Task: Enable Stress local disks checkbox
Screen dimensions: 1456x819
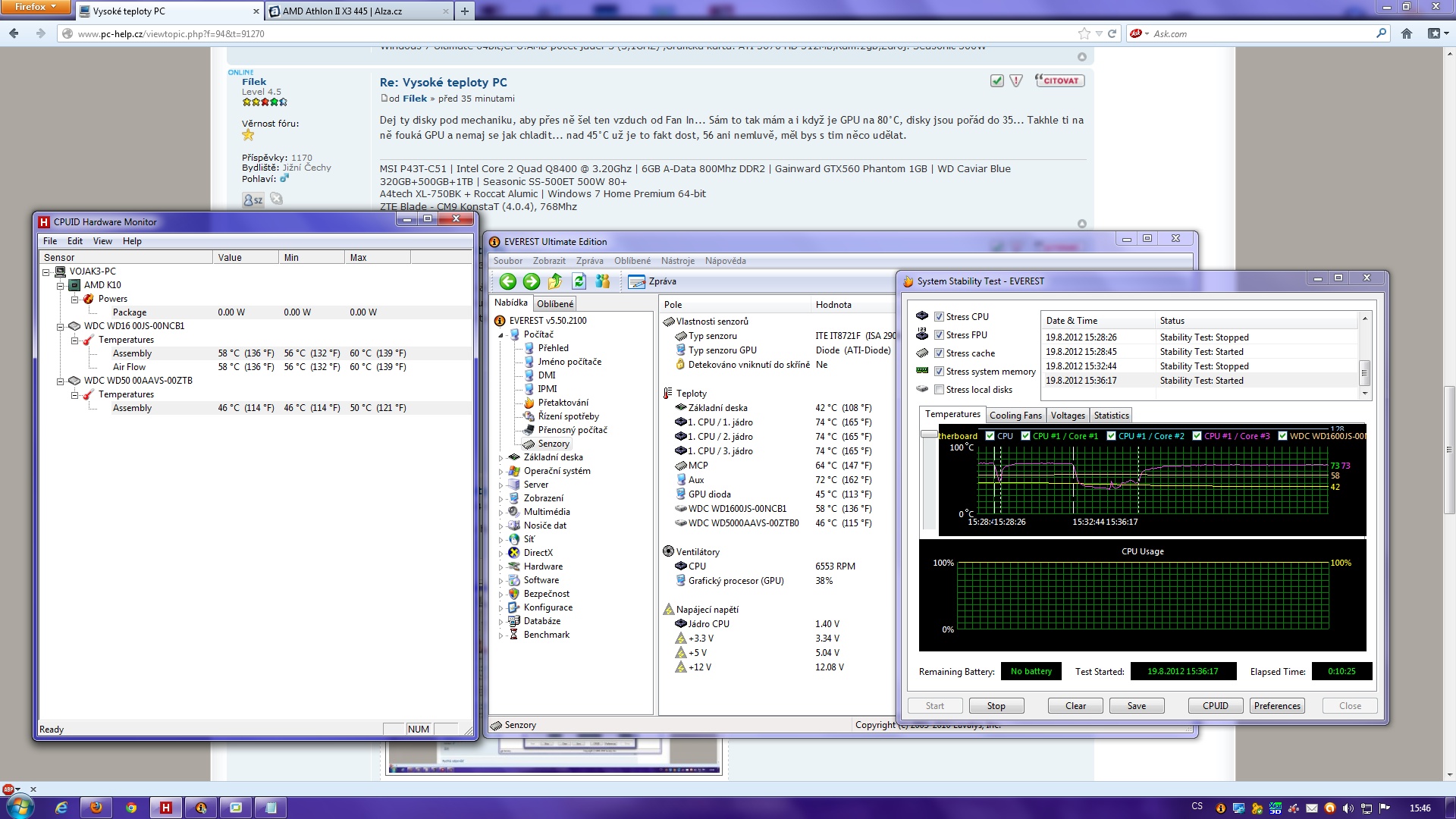Action: coord(939,390)
